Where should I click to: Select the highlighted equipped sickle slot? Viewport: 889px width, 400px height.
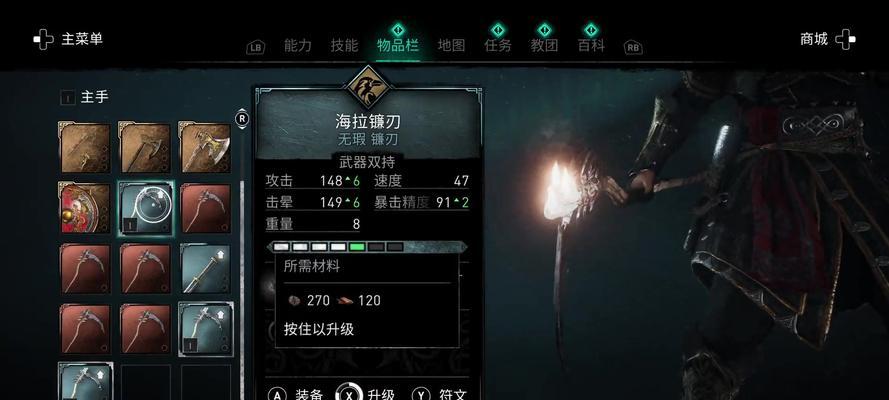pos(146,208)
